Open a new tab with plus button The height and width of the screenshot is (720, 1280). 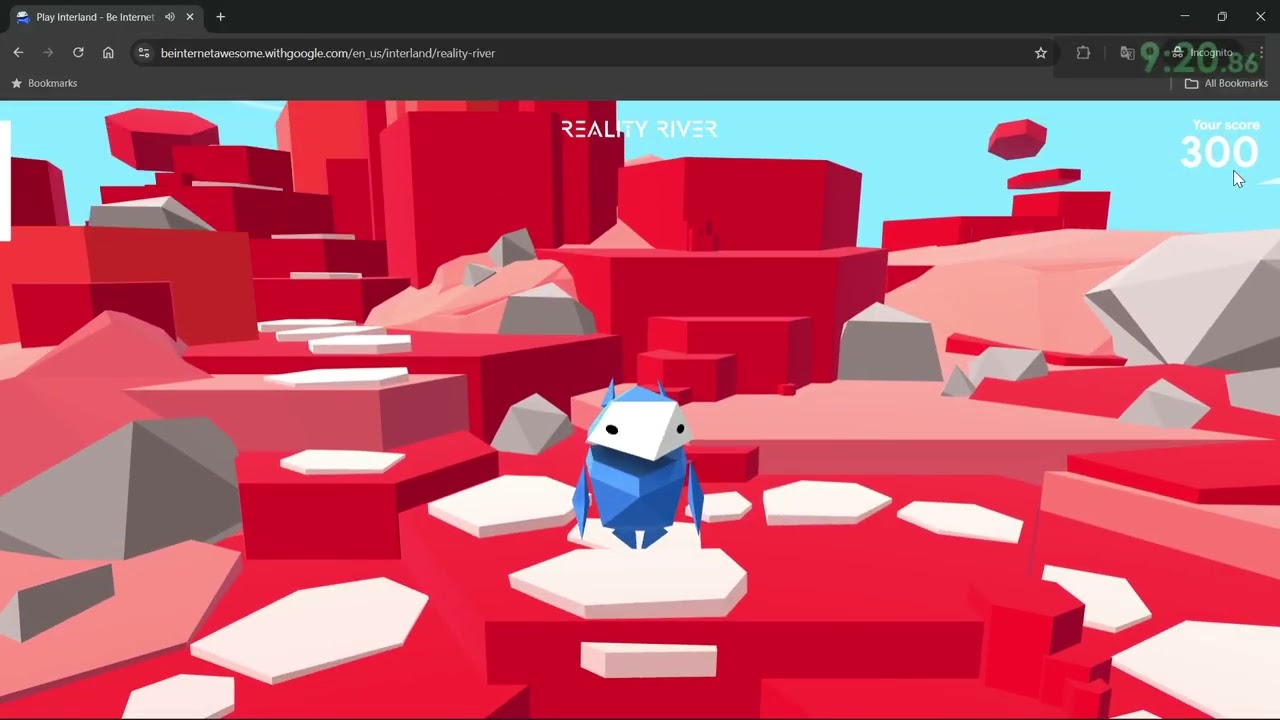220,17
